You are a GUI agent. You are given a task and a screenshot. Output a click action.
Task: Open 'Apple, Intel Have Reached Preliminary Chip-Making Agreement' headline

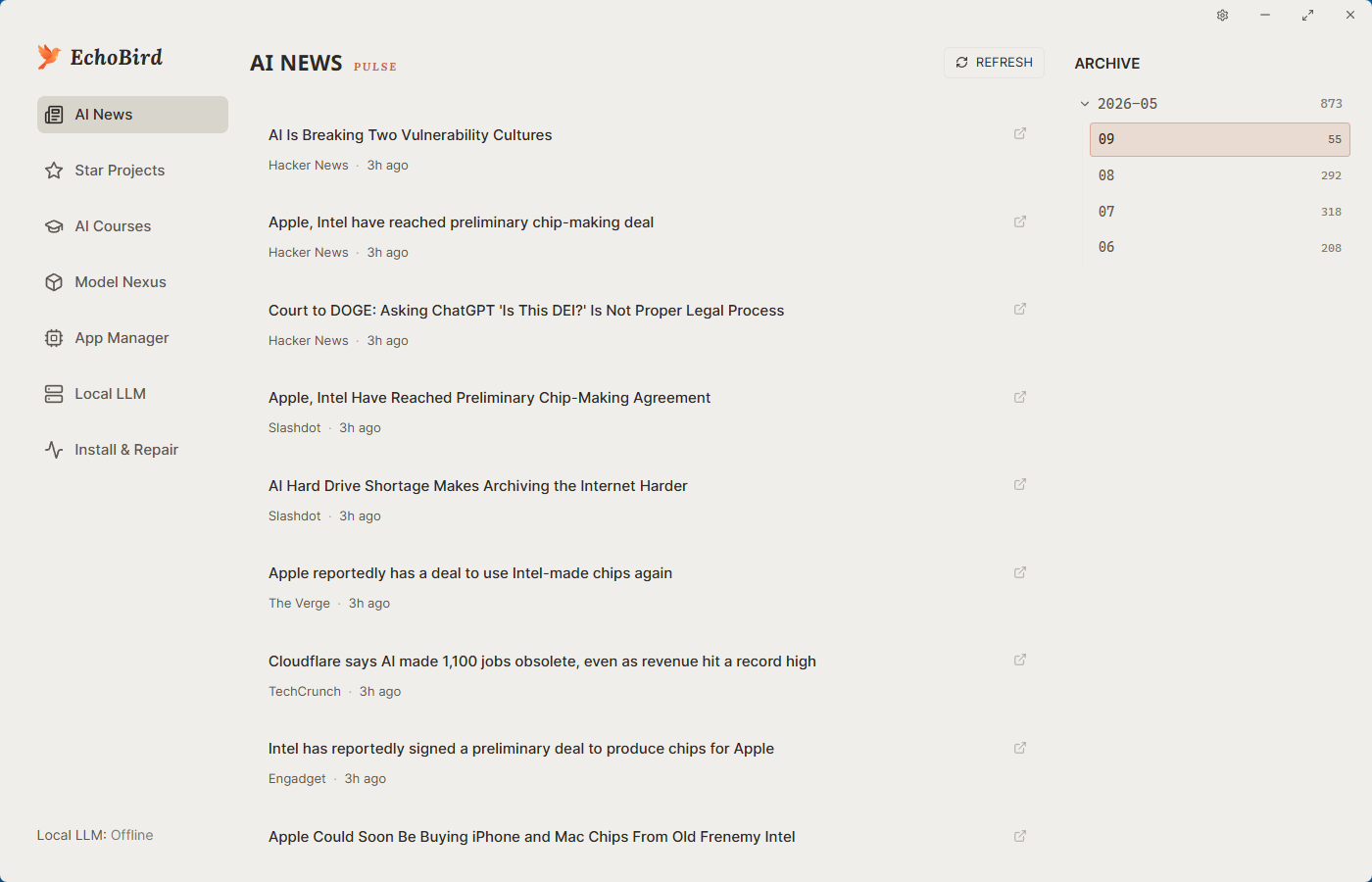(489, 398)
